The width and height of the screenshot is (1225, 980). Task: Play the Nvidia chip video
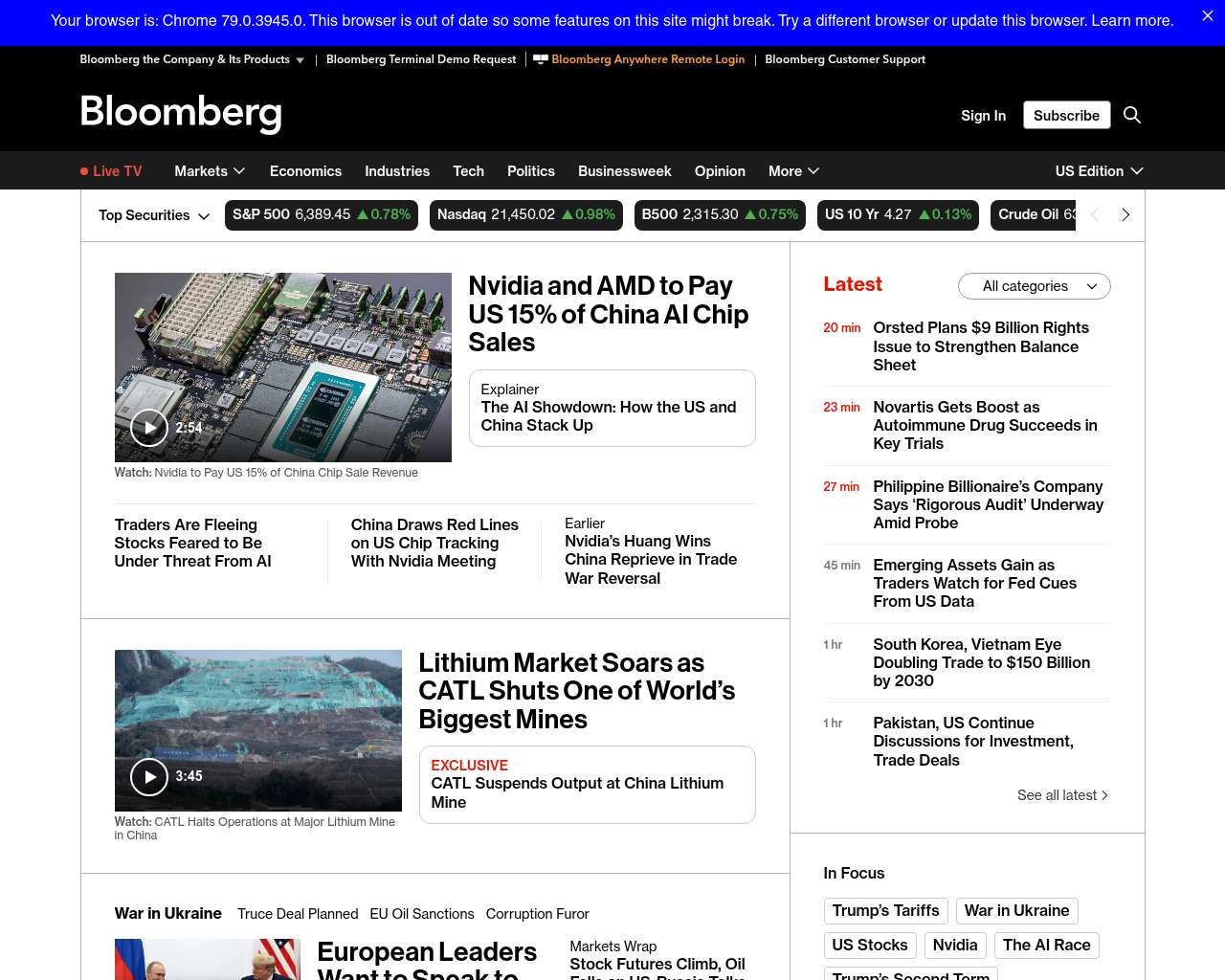click(x=149, y=428)
